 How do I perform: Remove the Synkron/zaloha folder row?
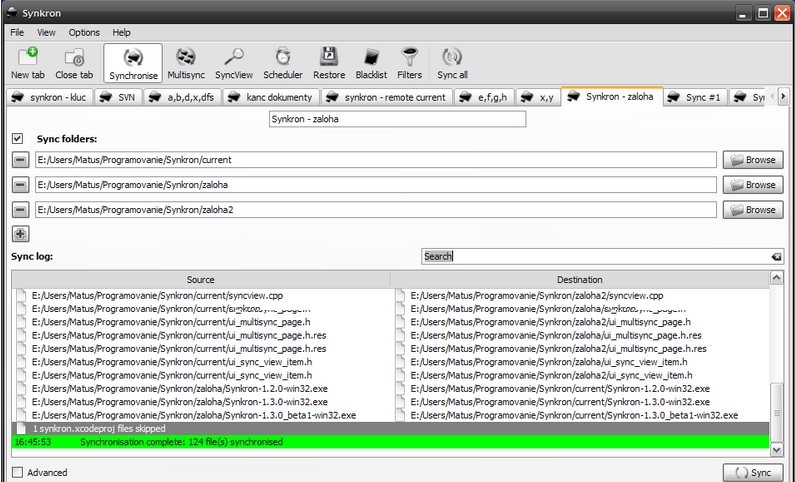click(20, 184)
